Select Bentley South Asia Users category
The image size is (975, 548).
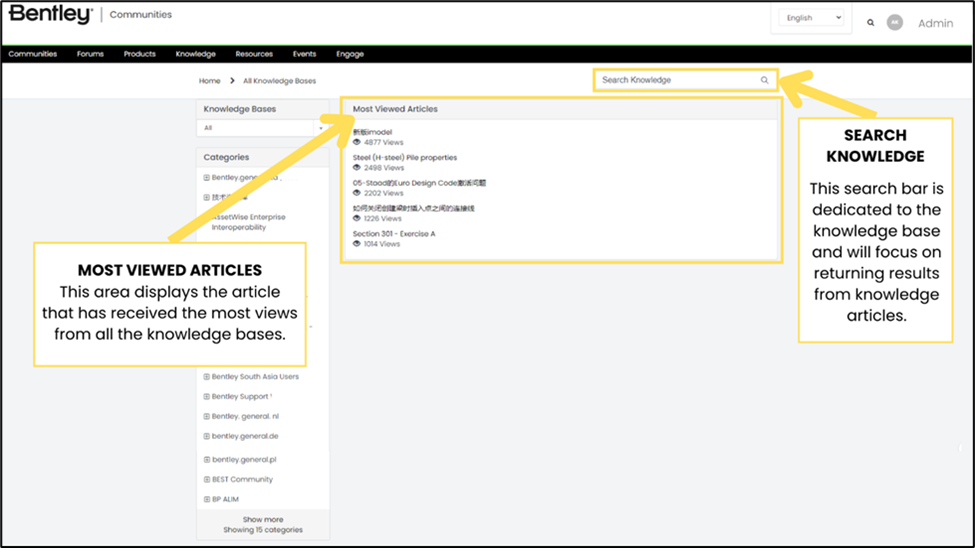click(x=255, y=377)
